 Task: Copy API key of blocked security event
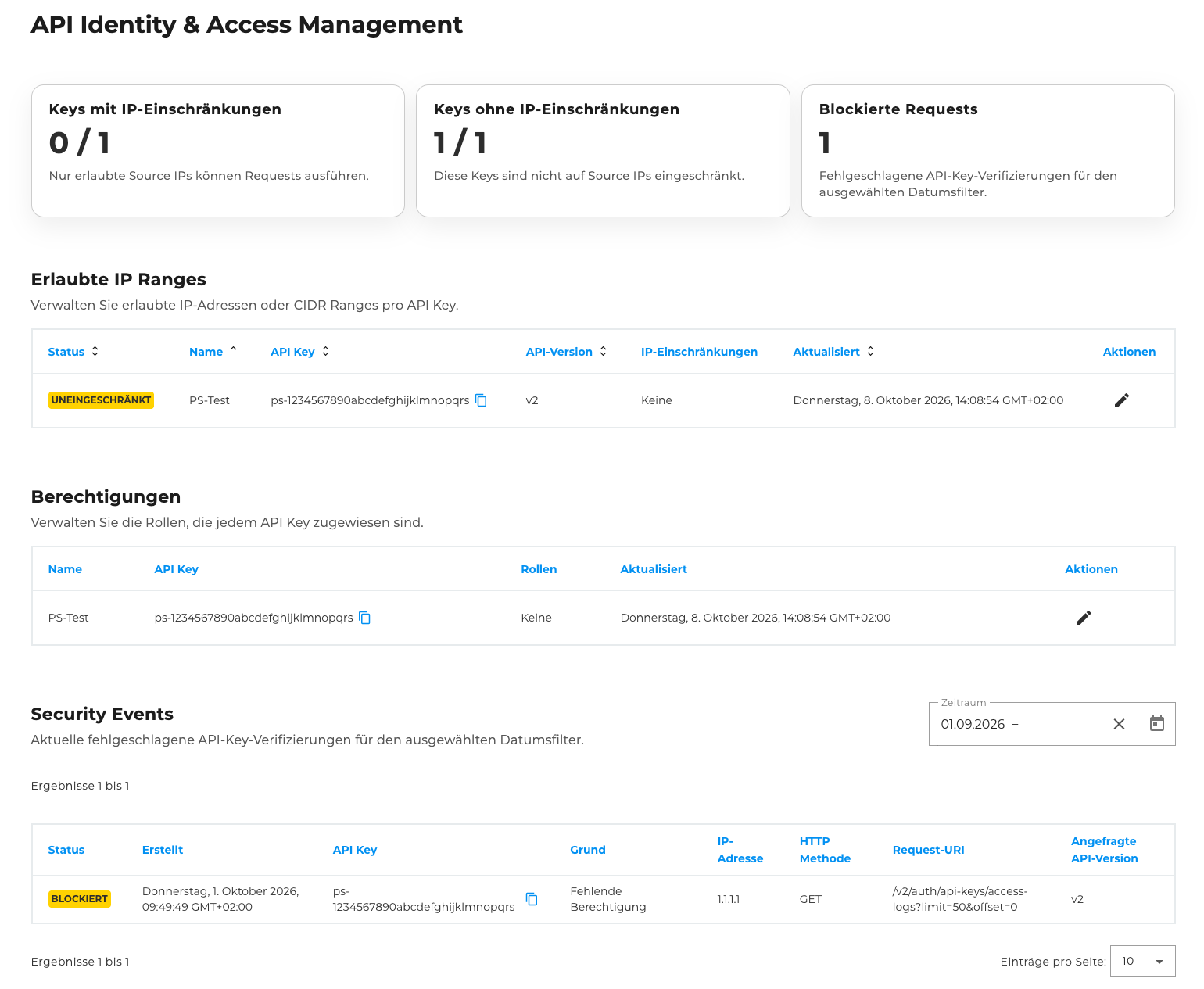tap(532, 899)
